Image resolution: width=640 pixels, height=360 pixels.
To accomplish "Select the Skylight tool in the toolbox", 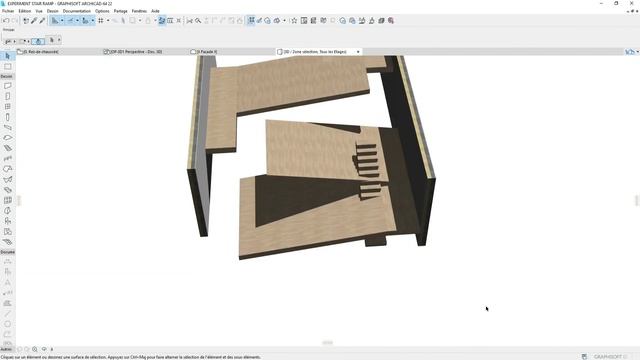I will tap(7, 190).
